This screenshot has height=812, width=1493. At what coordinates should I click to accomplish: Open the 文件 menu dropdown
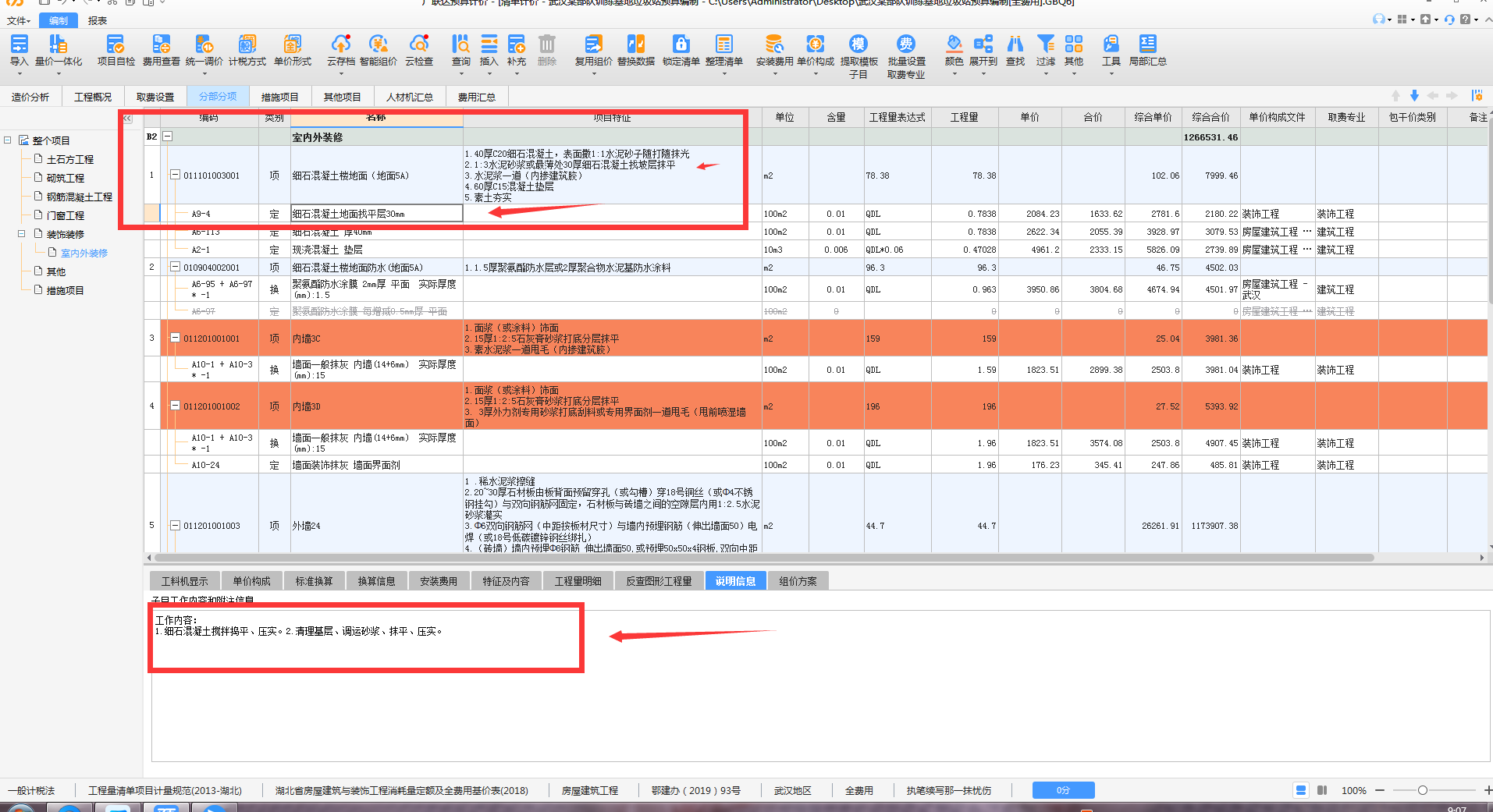[x=19, y=20]
